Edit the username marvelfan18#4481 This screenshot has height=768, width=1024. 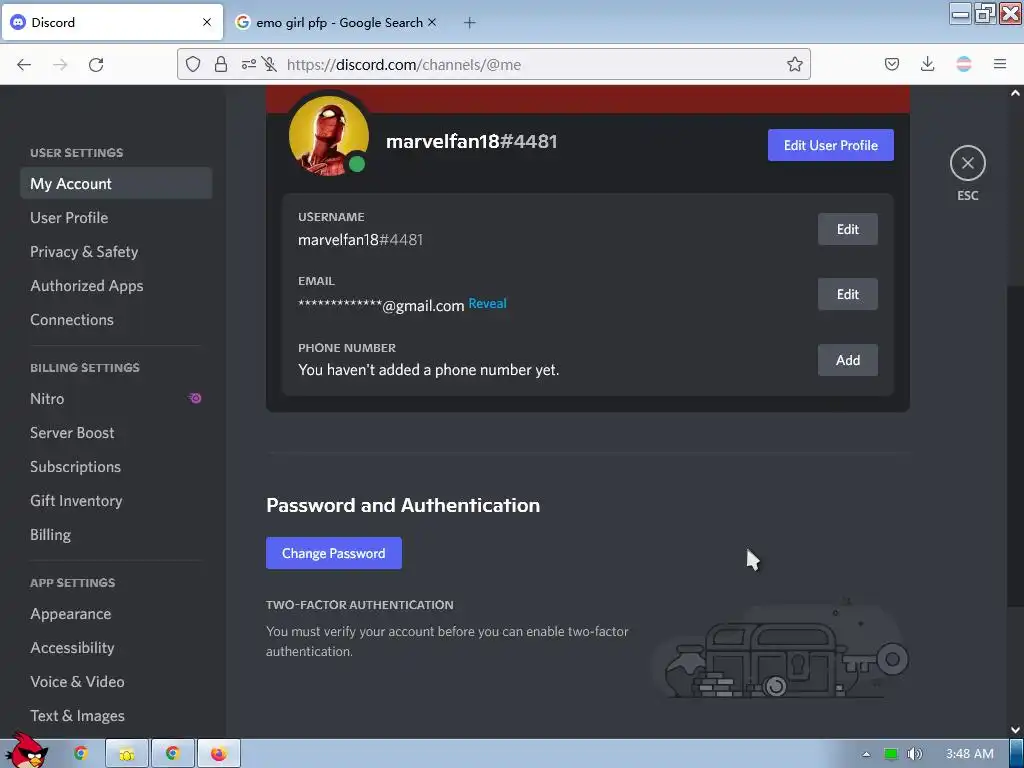coord(848,229)
